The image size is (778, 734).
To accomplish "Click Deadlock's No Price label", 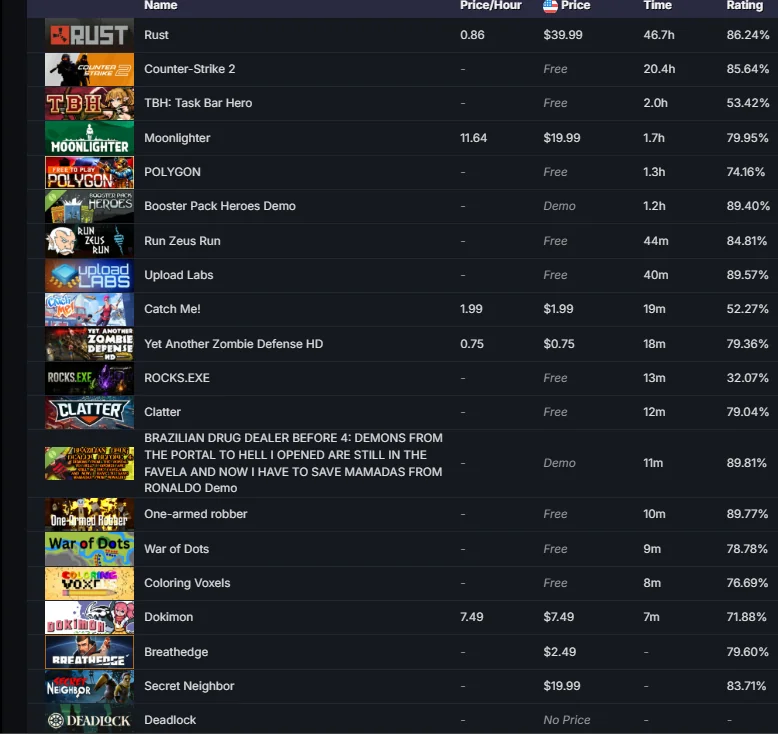I will tap(567, 720).
